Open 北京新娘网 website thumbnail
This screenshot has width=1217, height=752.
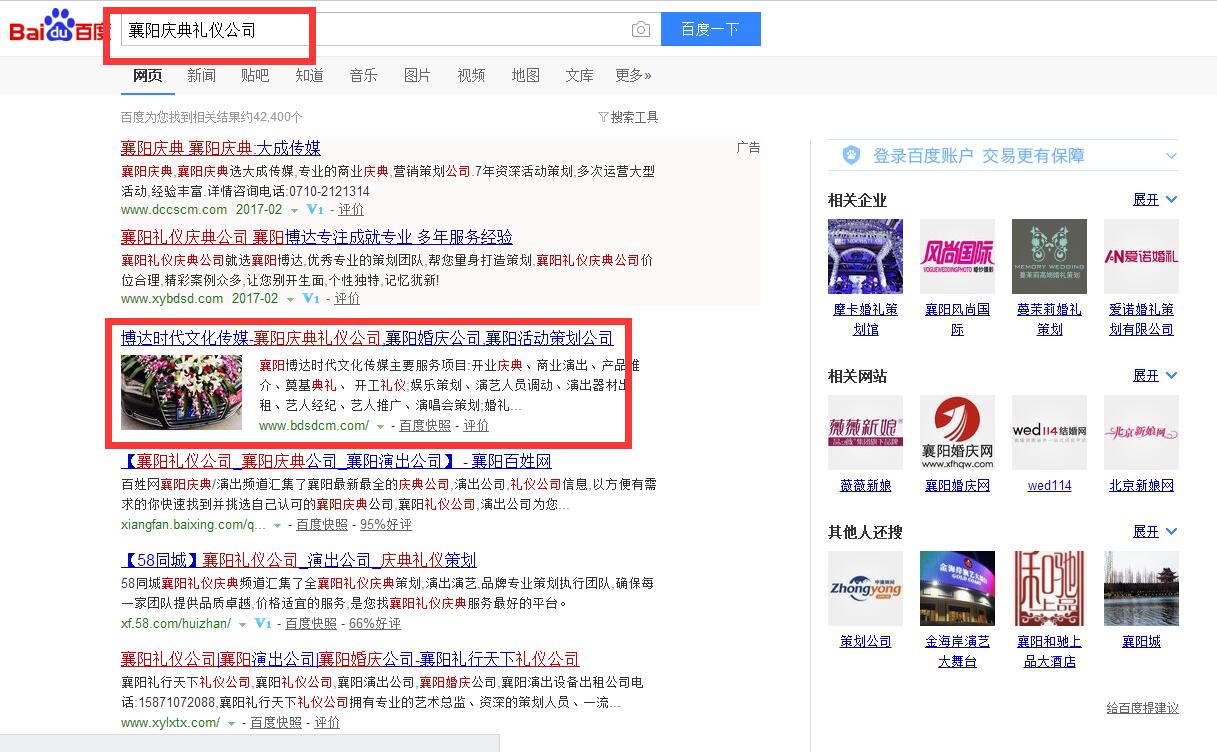(1141, 432)
